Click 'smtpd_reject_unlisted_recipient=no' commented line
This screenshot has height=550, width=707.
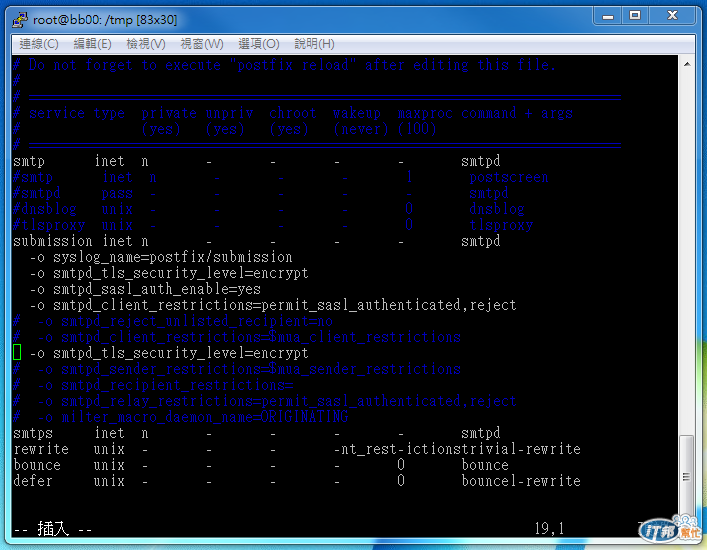pos(173,321)
